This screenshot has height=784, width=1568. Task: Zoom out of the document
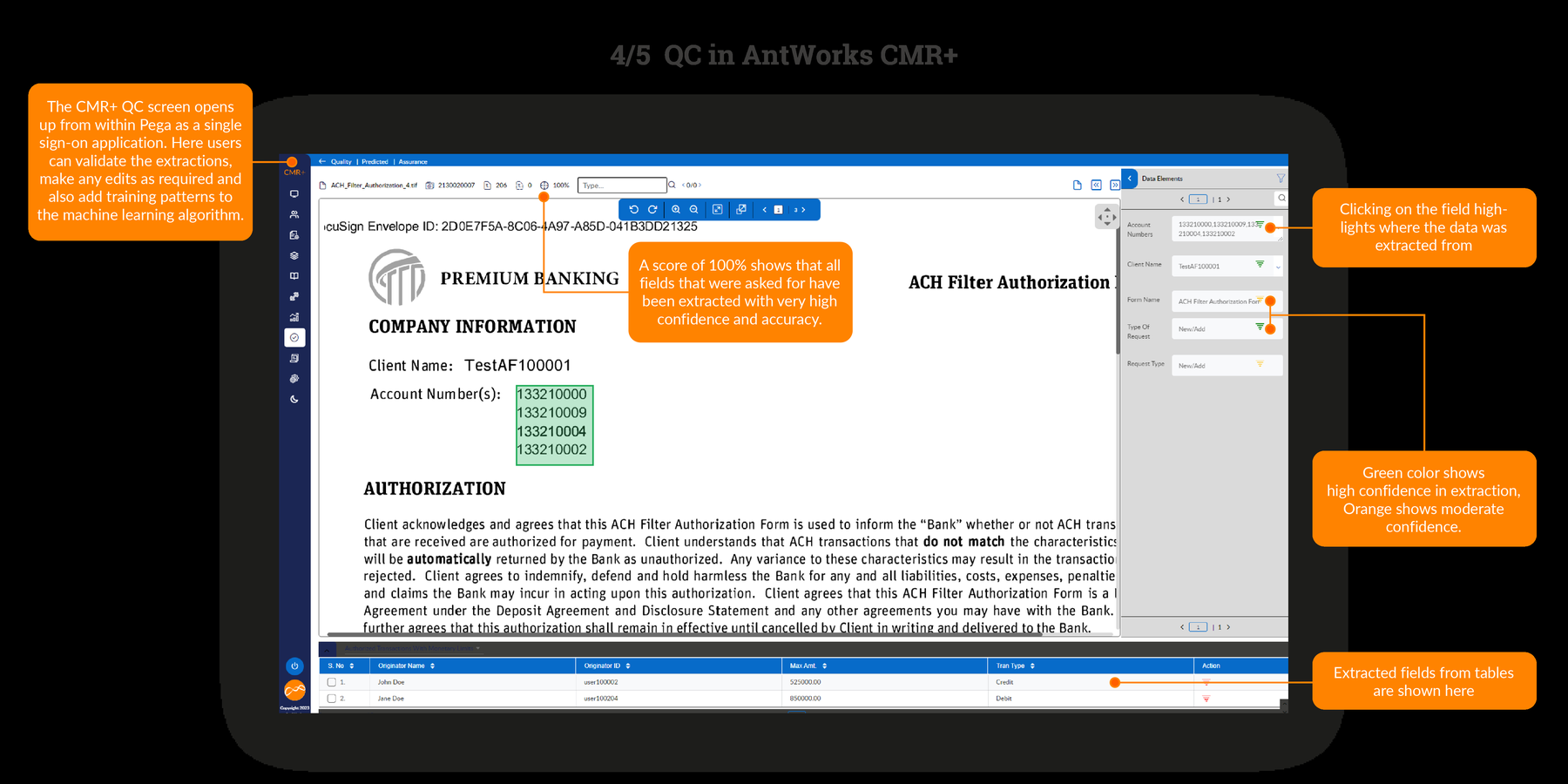(x=694, y=209)
